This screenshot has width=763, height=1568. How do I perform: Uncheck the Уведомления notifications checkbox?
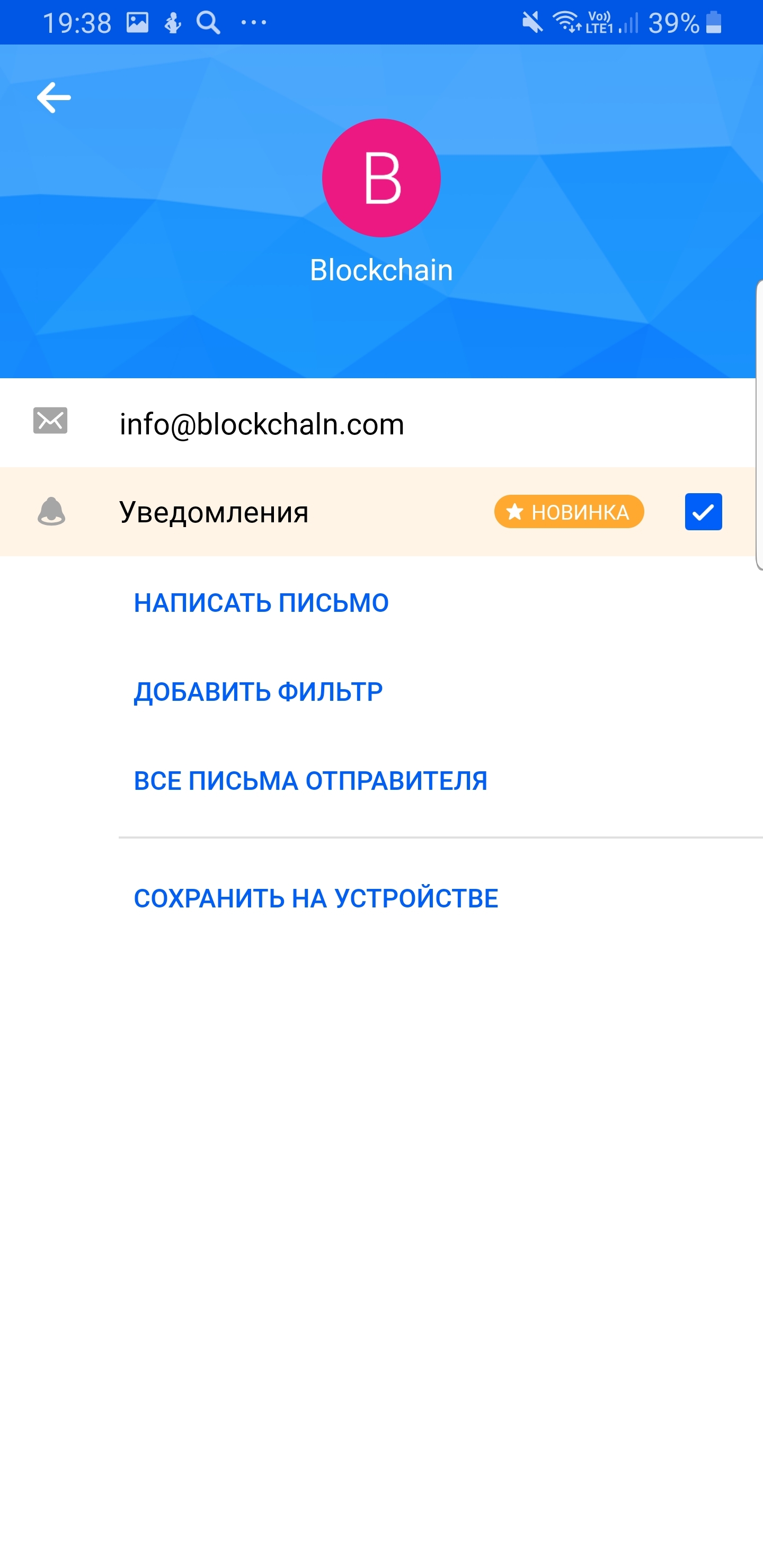[703, 512]
